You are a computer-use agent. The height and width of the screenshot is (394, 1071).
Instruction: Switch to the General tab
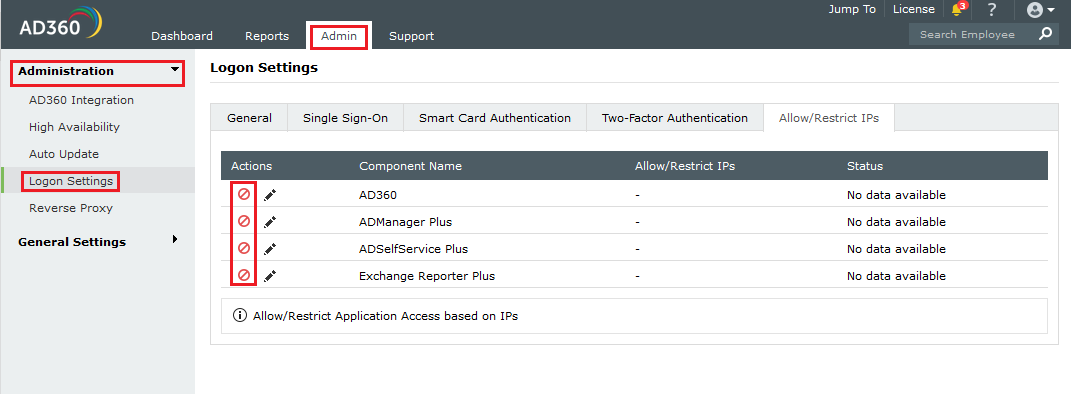249,118
